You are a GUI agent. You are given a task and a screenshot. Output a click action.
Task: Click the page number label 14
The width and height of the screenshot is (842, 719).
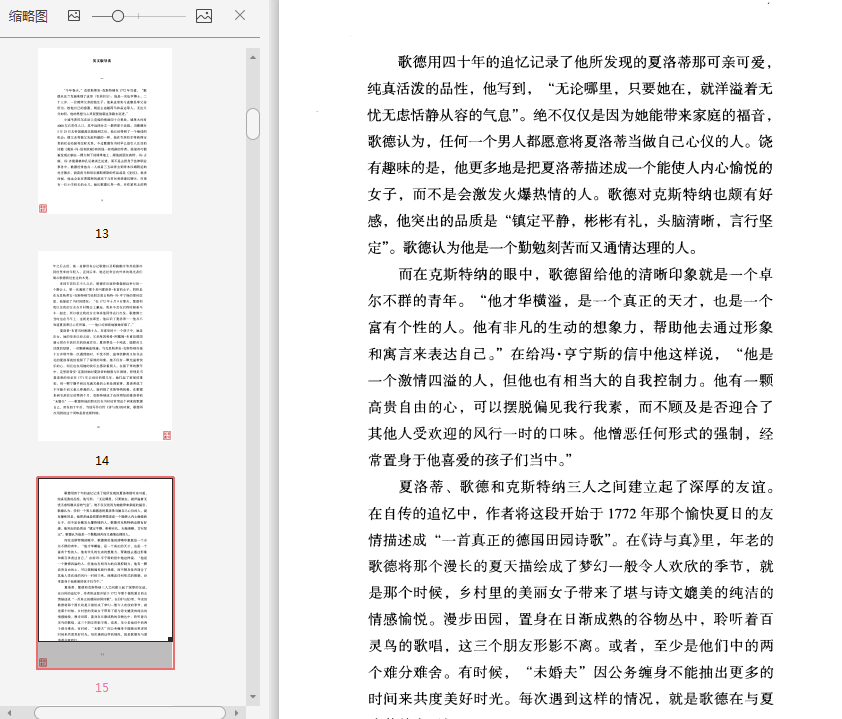coord(102,461)
